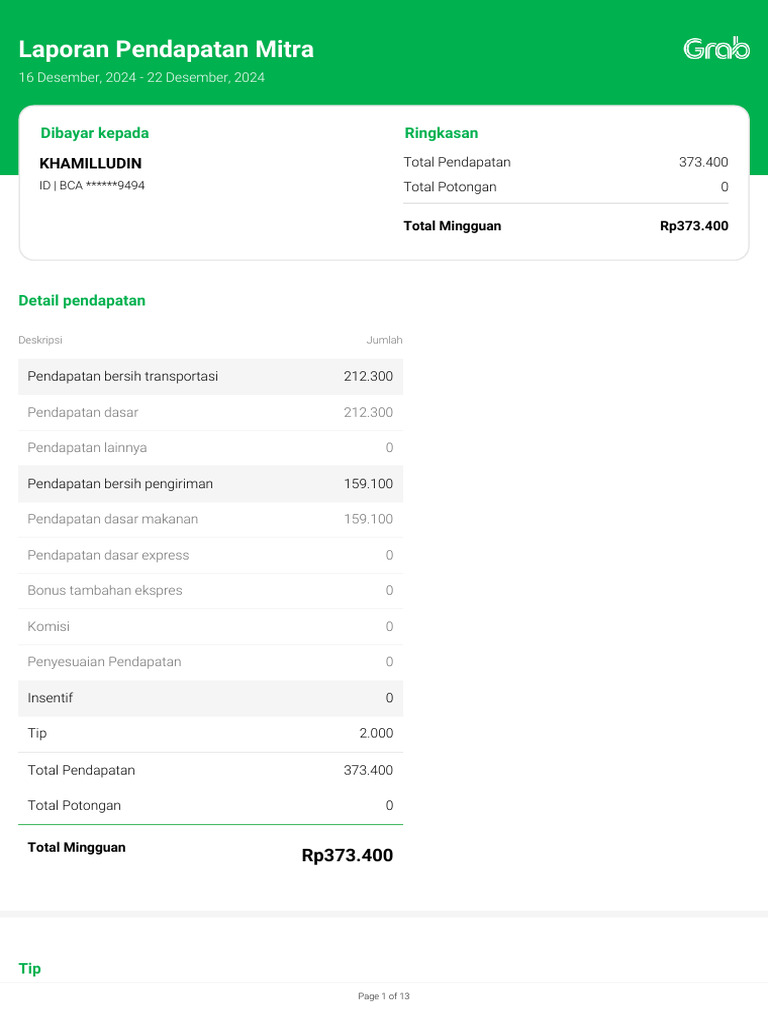
Task: Click the Page 1 of 13 indicator
Action: [384, 996]
